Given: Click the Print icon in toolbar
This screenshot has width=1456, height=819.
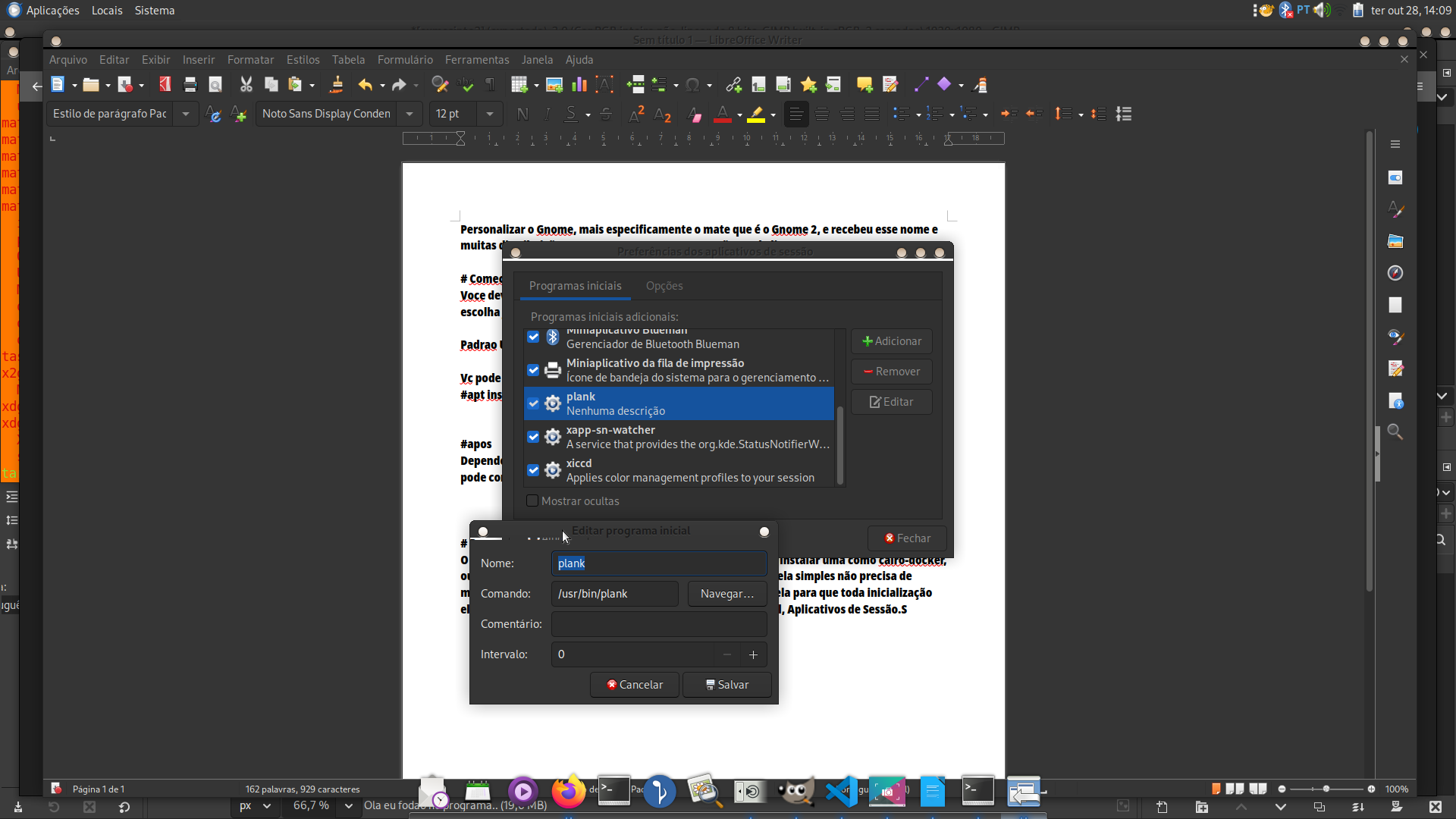Looking at the screenshot, I should tap(190, 85).
